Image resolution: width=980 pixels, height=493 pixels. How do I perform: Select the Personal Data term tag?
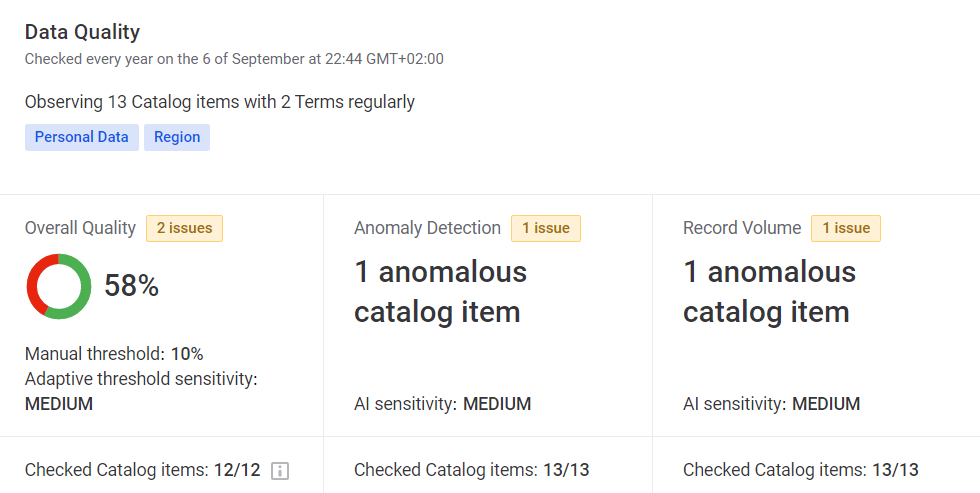(x=82, y=137)
